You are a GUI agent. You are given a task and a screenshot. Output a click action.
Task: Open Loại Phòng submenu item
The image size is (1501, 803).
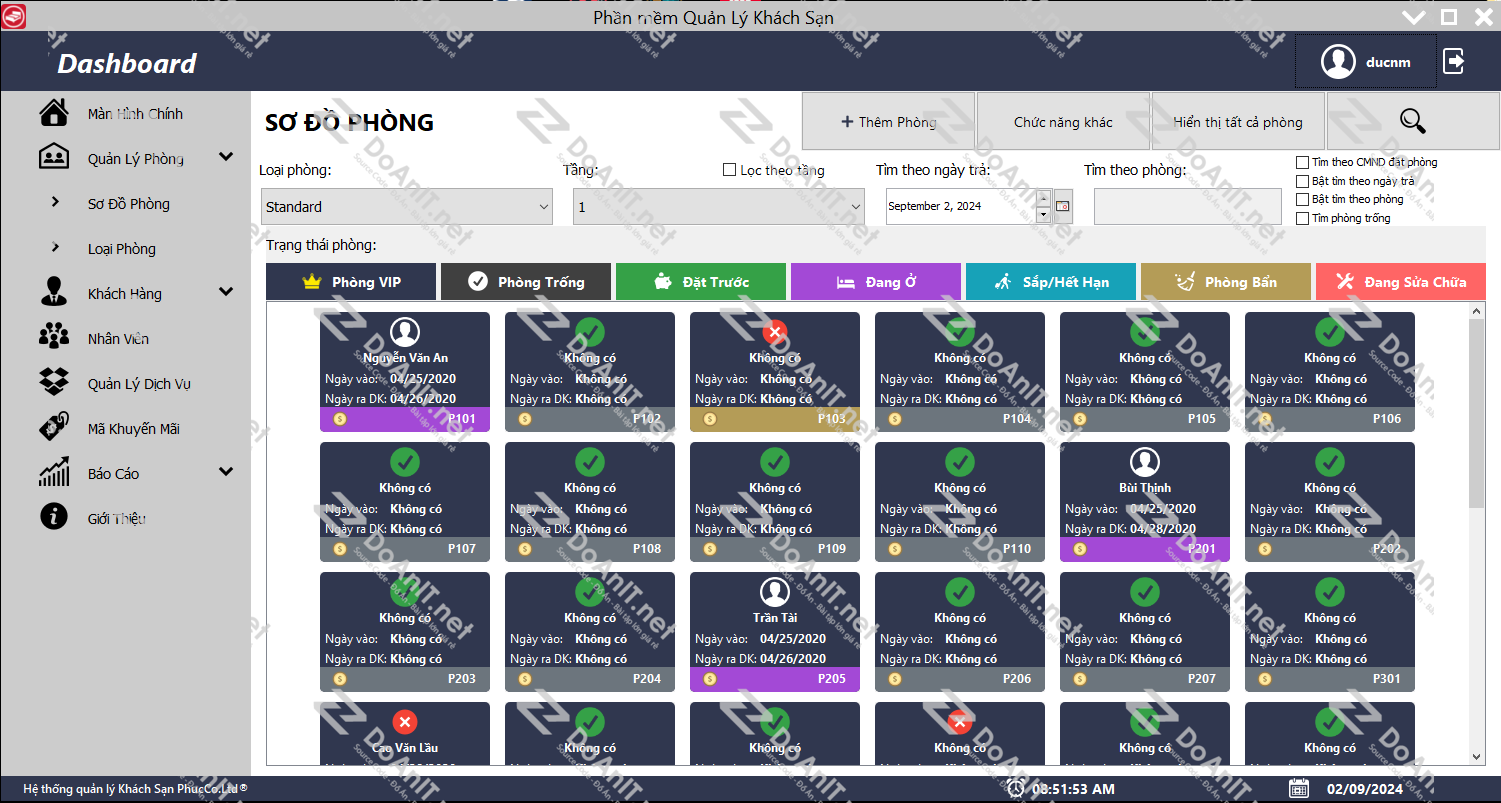(122, 249)
